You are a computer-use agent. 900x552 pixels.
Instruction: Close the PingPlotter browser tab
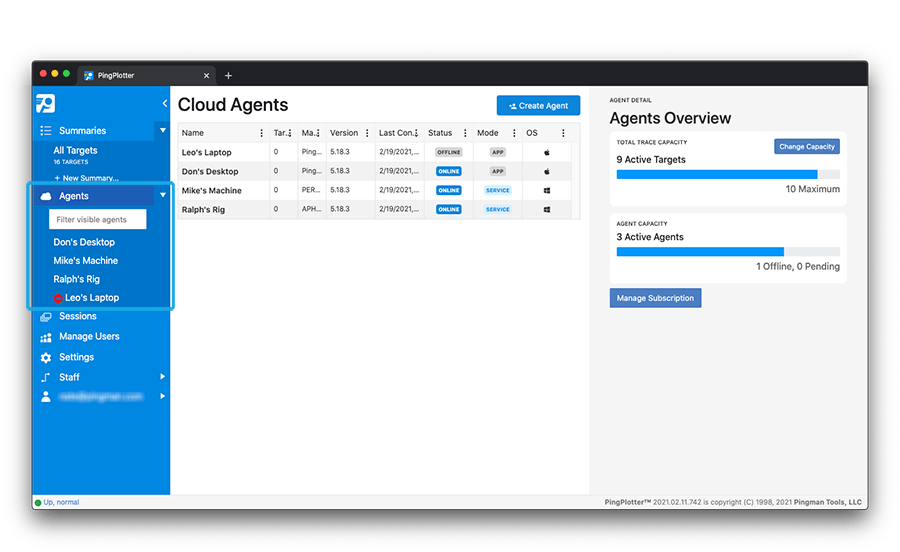pyautogui.click(x=207, y=76)
